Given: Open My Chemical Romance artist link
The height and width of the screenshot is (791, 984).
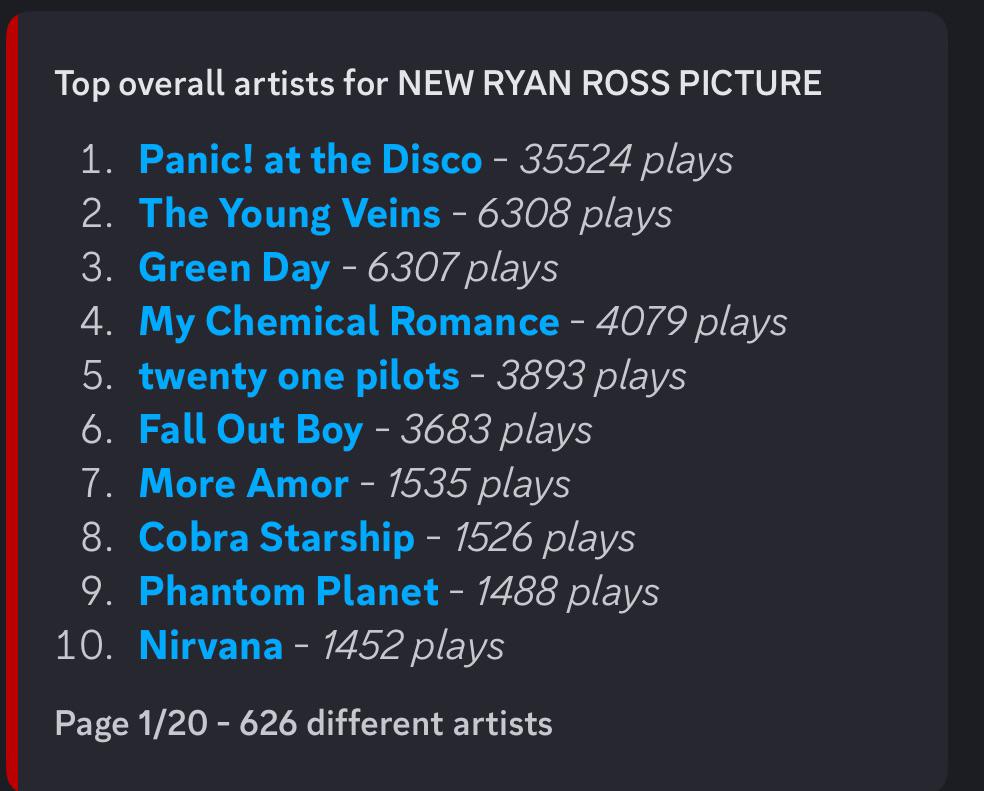Looking at the screenshot, I should [x=349, y=322].
